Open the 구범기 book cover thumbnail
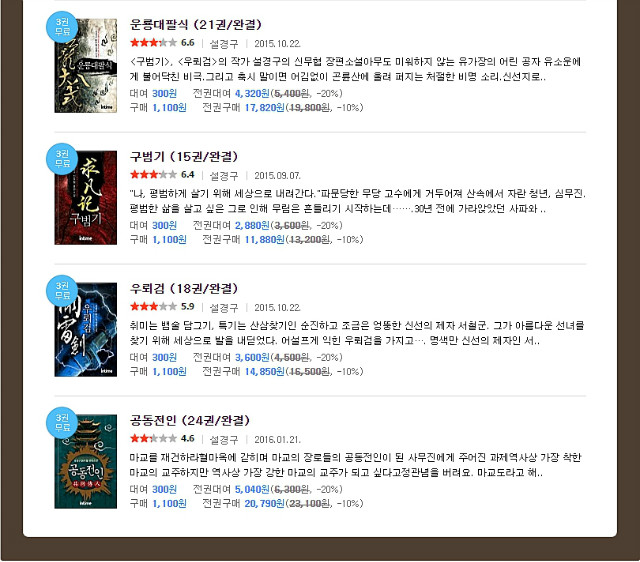 point(86,198)
